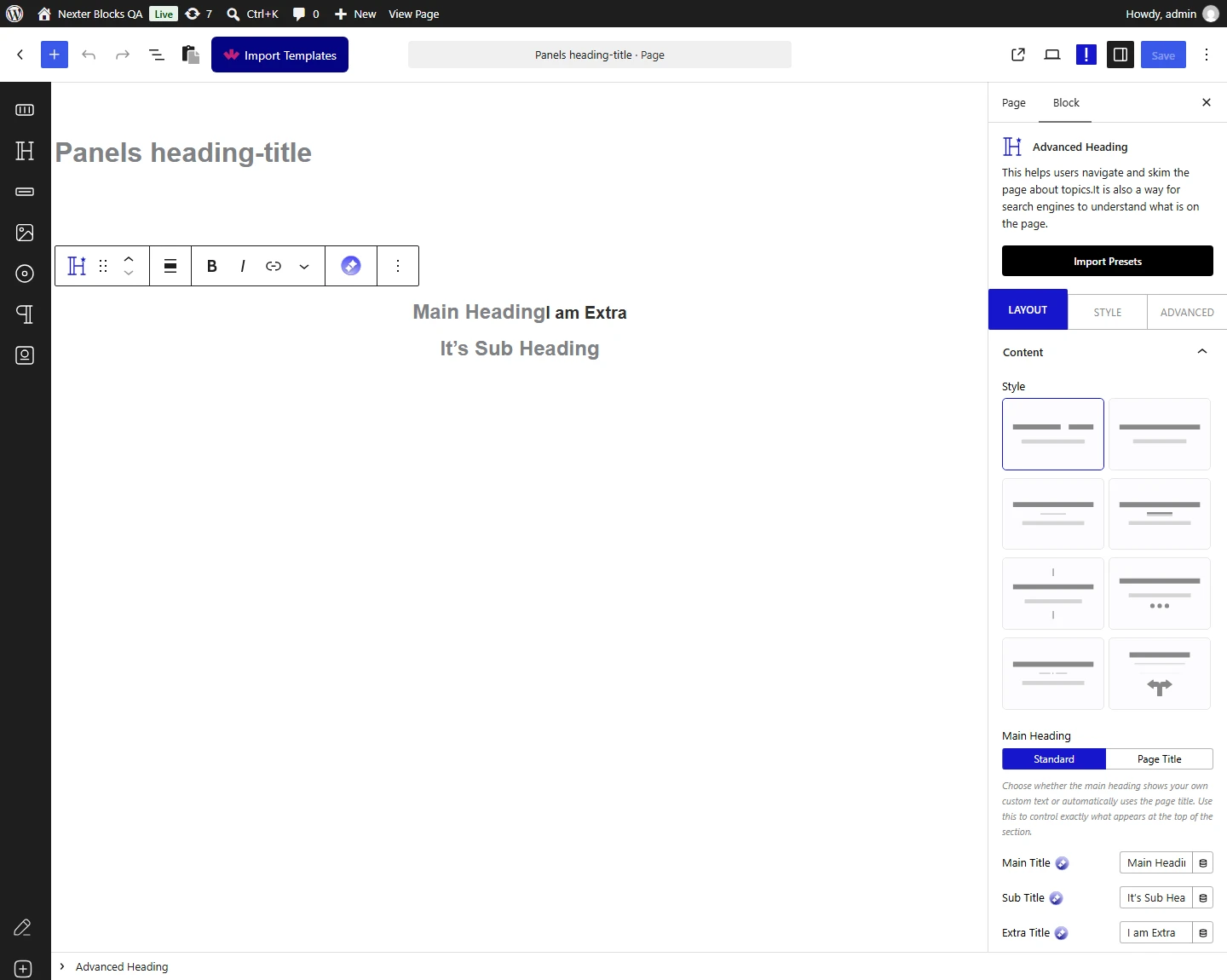Switch to the ADVANCED tab
Screen dimensions: 1227x980
[x=1187, y=312]
